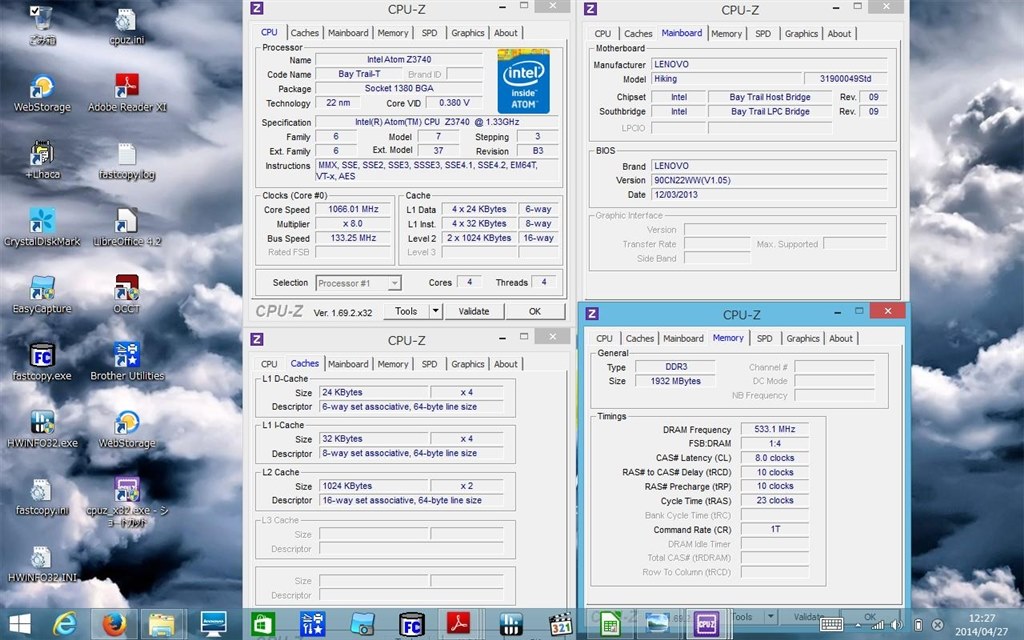Select the Caches tab in the Memory window
This screenshot has width=1024, height=640.
click(639, 338)
